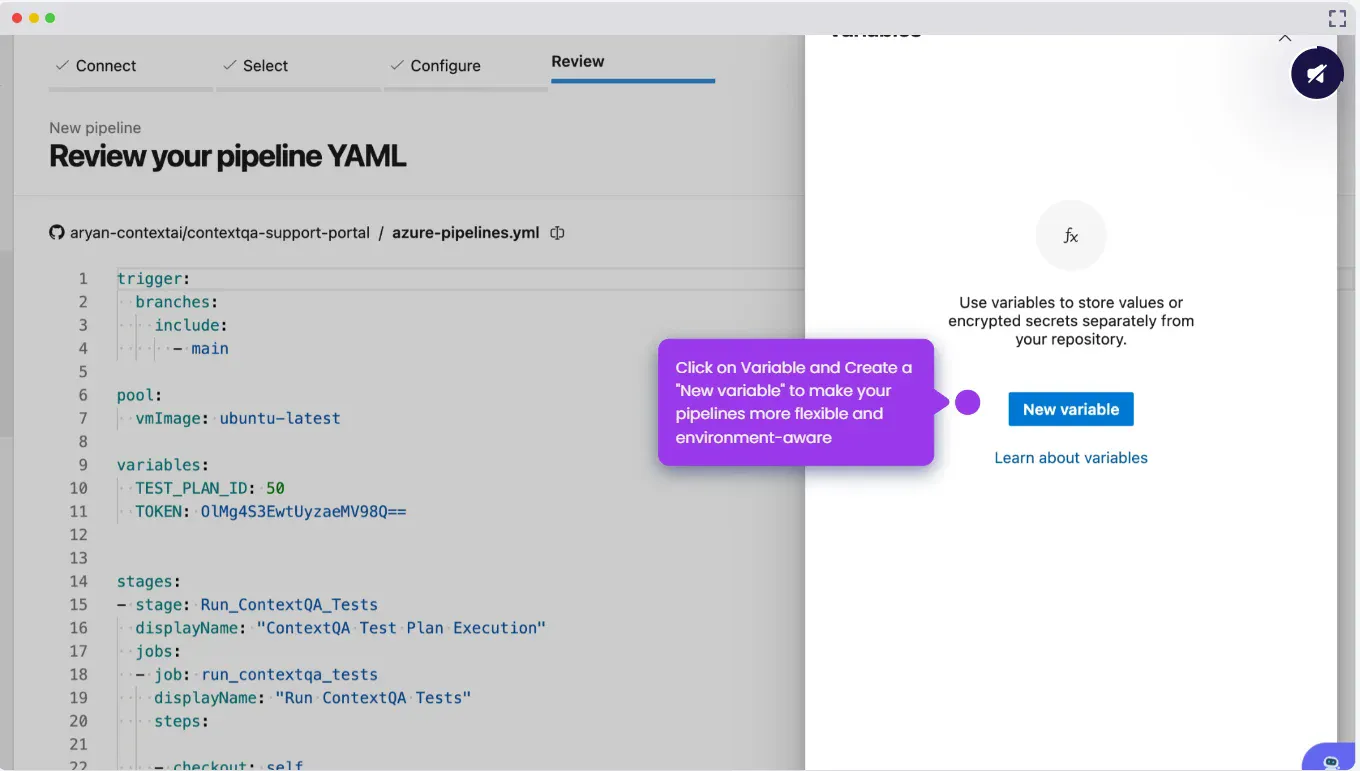Place cursor on the TOKEN variable line
Viewport: 1360px width, 771px height.
point(270,512)
